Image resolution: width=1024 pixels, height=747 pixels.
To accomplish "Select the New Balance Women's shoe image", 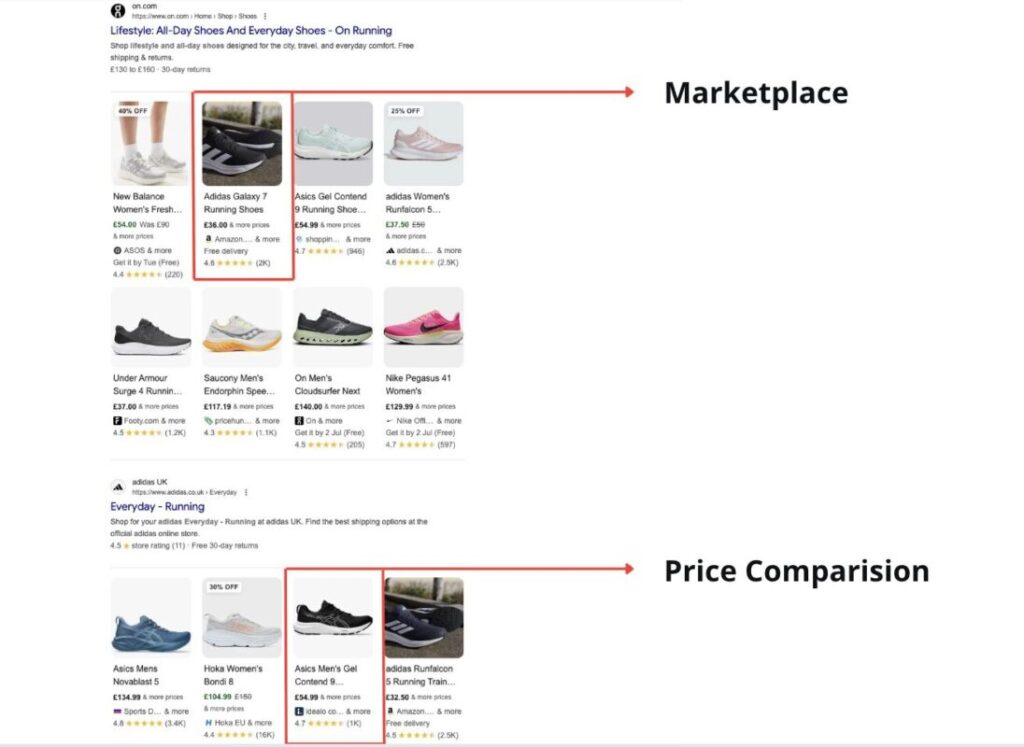I will (x=151, y=143).
